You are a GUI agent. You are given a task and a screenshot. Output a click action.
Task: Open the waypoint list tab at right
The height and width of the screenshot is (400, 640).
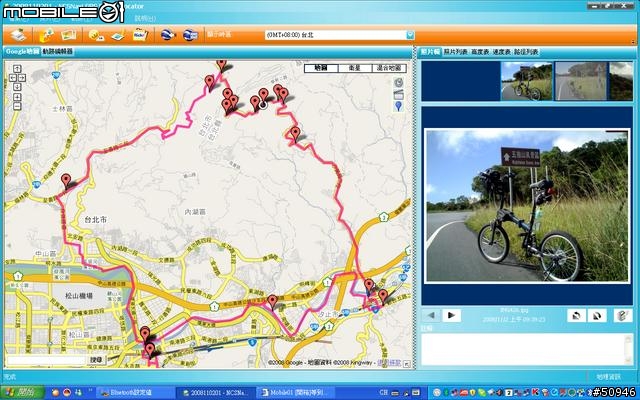526,52
